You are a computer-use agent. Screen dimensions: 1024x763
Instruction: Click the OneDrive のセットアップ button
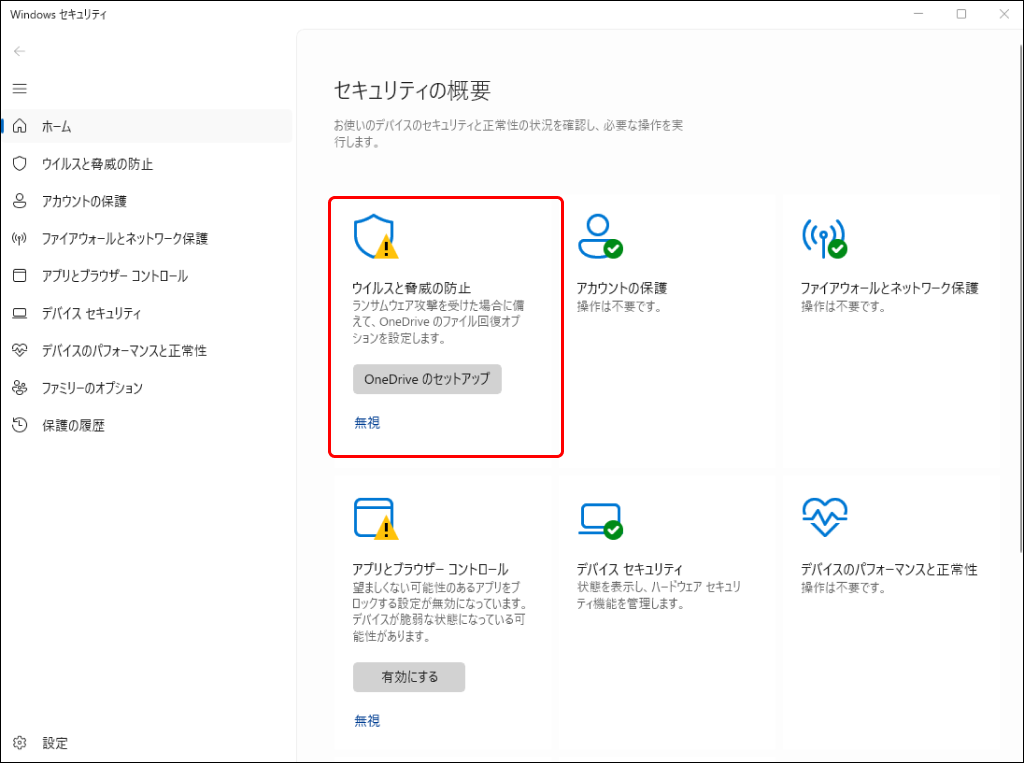pyautogui.click(x=427, y=379)
